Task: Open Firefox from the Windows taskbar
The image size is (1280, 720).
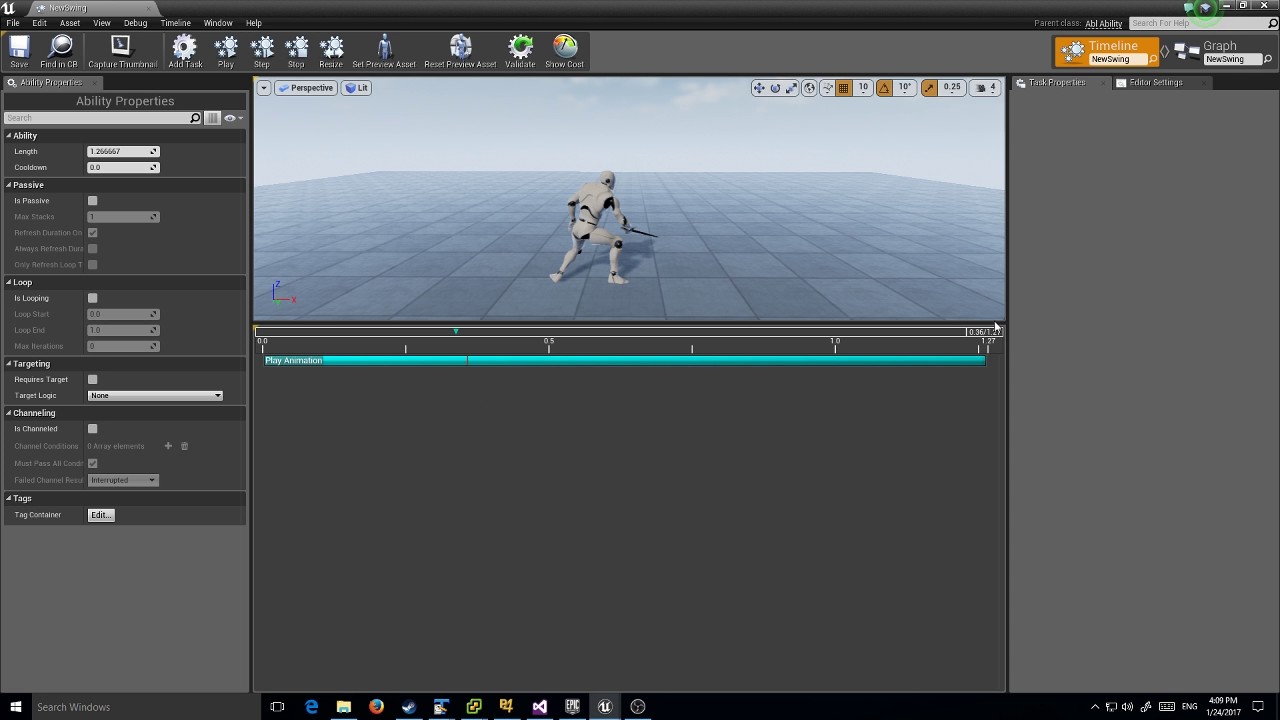Action: point(376,707)
